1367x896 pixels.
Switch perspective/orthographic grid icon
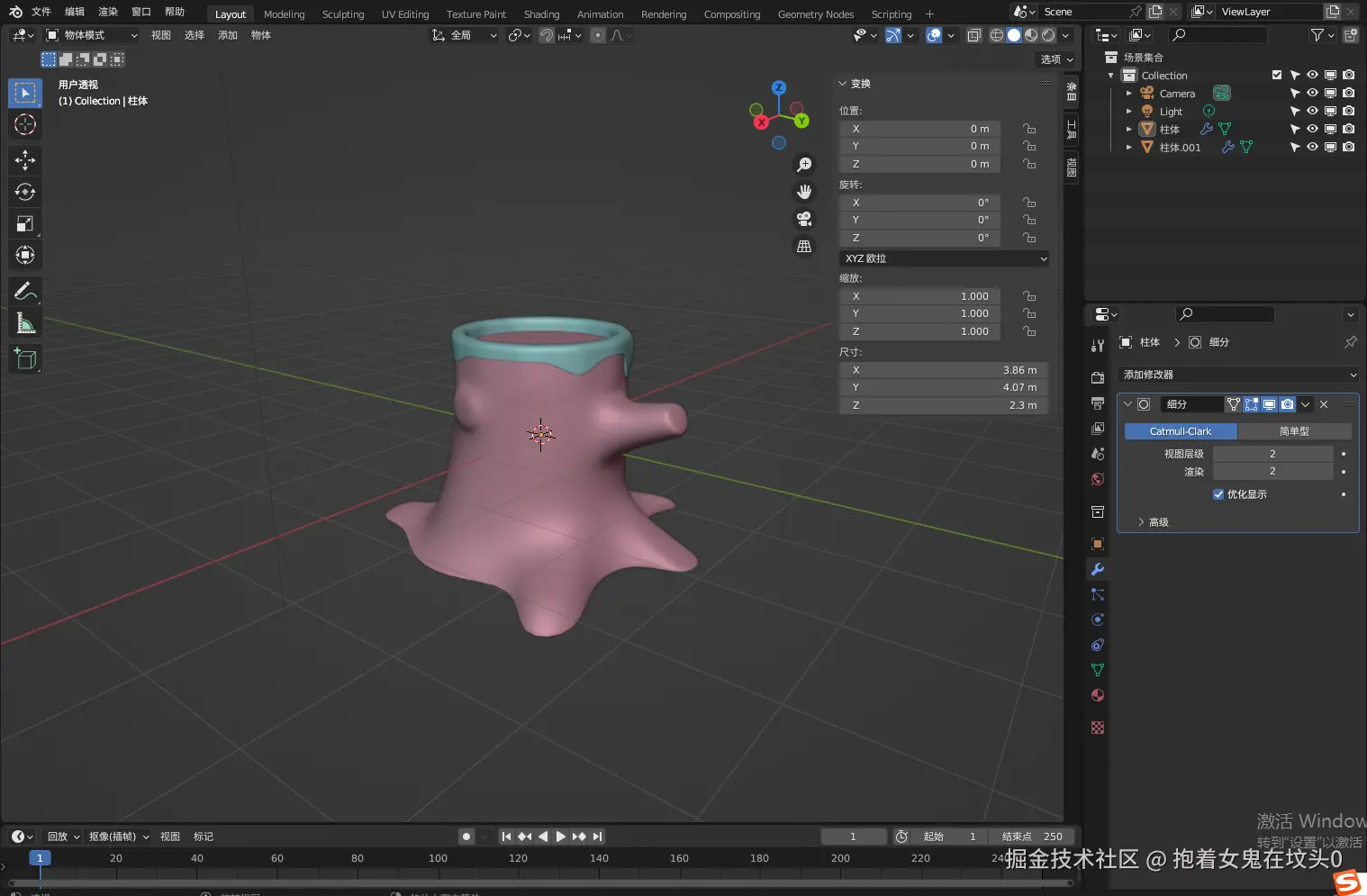(x=804, y=246)
